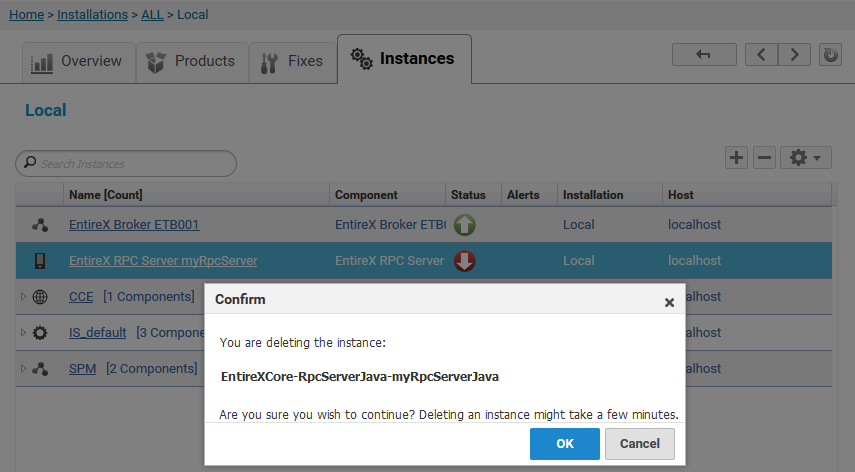Click Cancel in the Confirm dialog
Screen dimensions: 855x472
(x=640, y=444)
